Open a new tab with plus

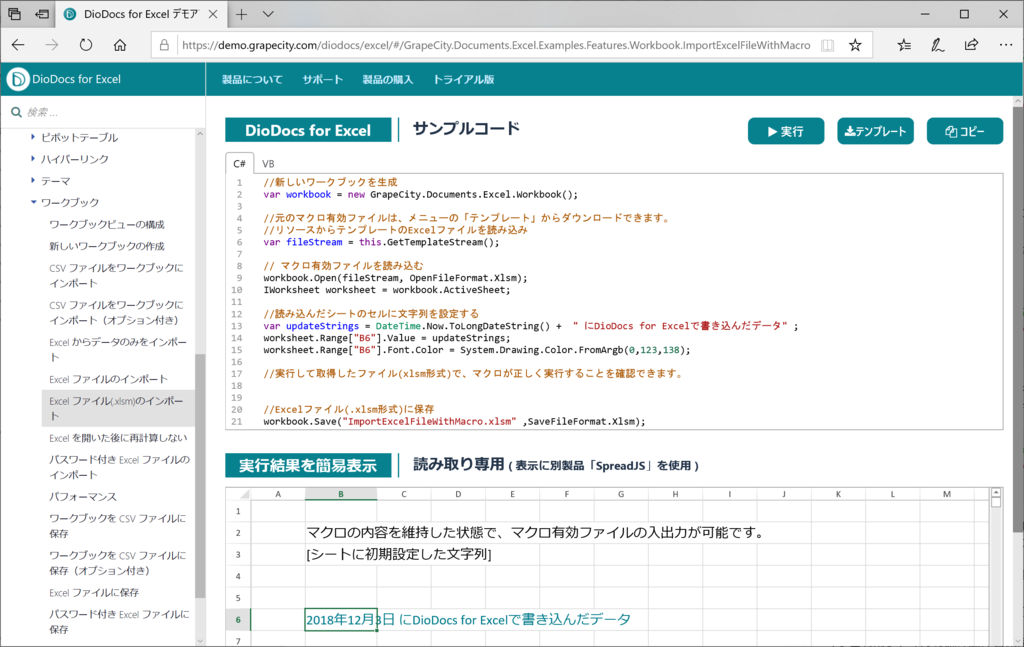242,14
